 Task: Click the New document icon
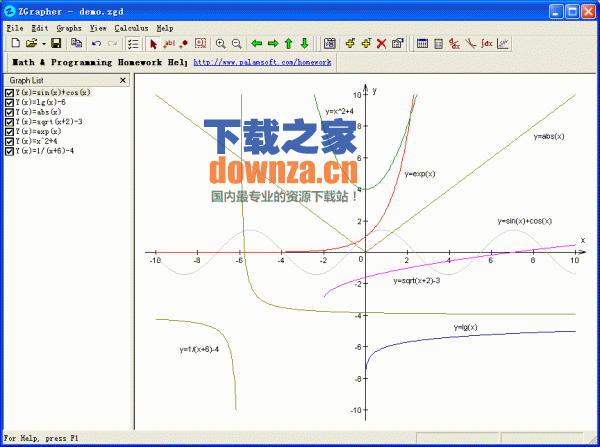(16, 43)
